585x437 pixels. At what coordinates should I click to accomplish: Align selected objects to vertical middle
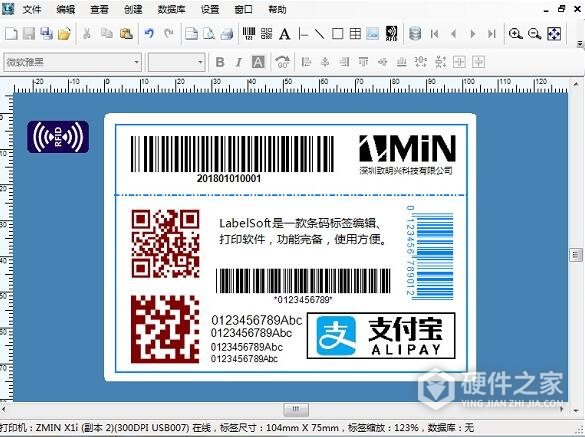382,62
